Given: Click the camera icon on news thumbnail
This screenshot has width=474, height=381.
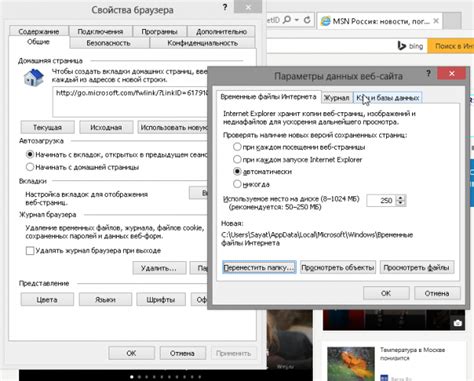Looking at the screenshot, I should tap(458, 323).
